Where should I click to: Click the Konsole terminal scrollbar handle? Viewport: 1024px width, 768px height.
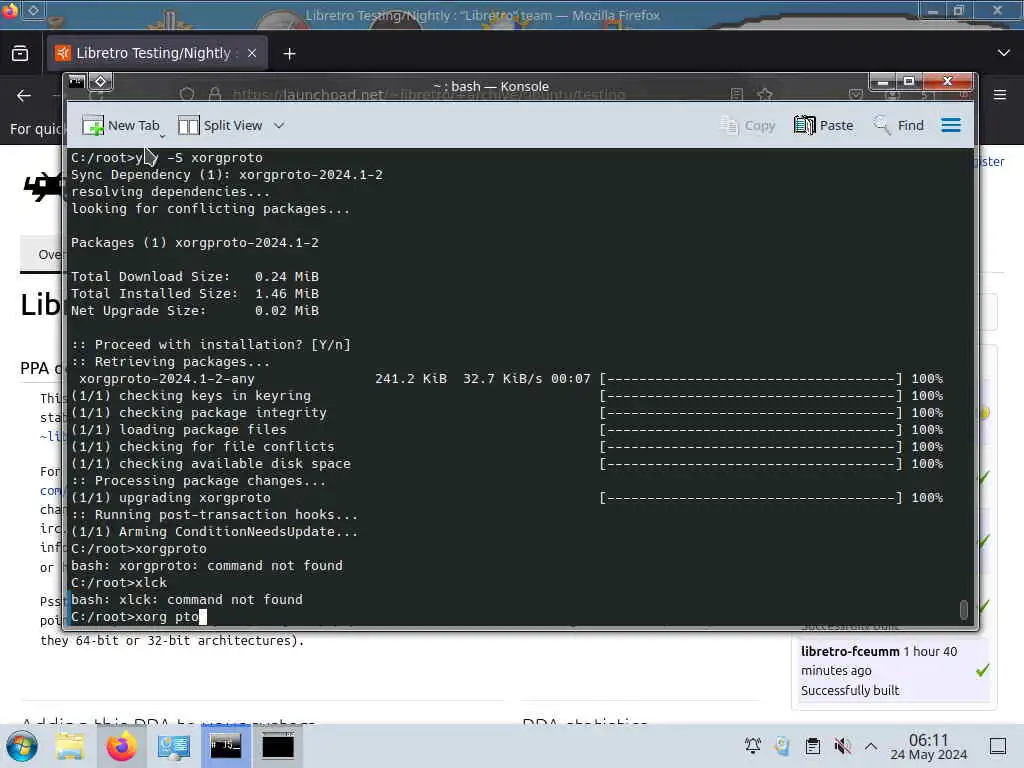coord(963,609)
